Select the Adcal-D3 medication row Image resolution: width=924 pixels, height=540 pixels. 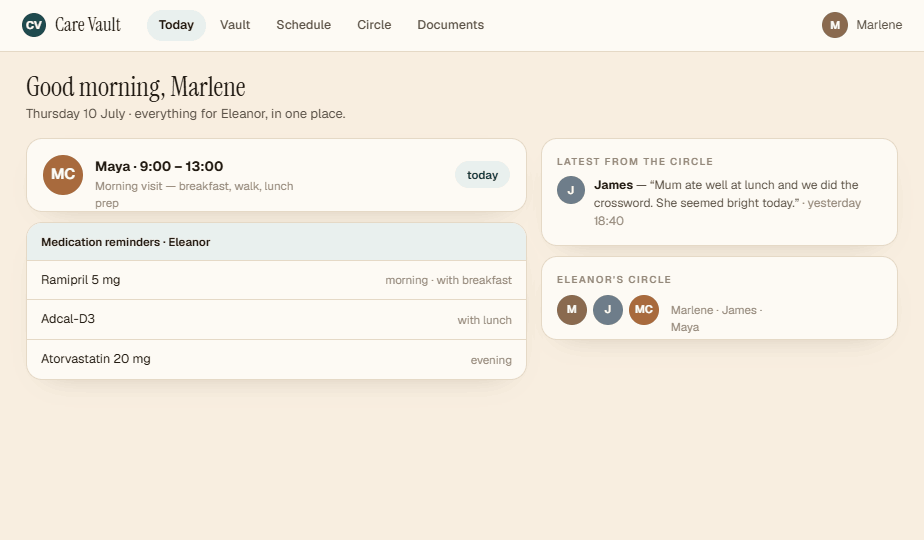(x=276, y=320)
